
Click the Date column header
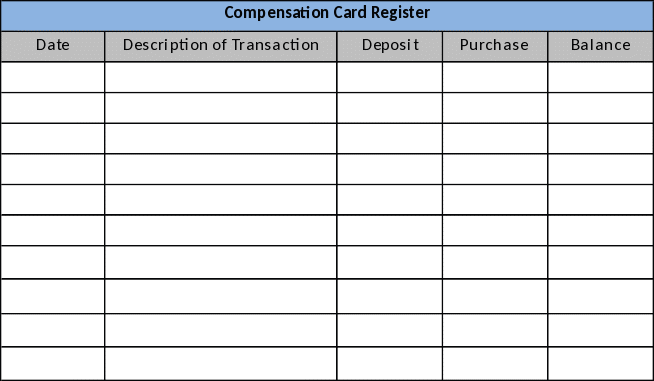point(53,46)
